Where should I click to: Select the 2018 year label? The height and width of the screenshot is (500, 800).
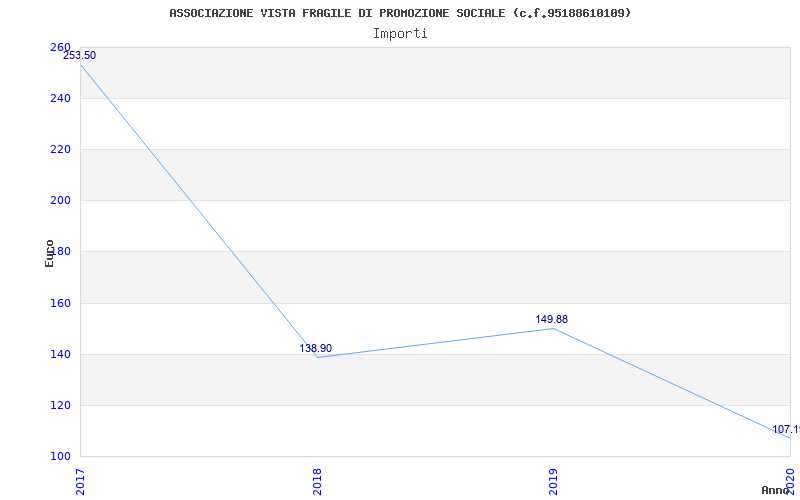(317, 480)
